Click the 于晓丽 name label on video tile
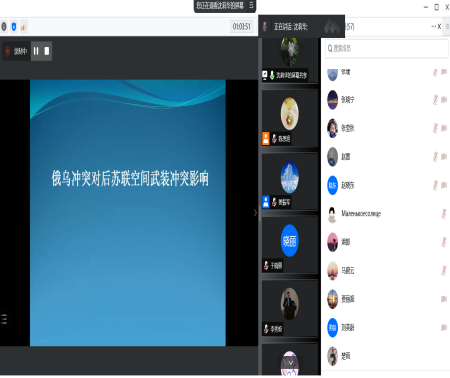450x378 pixels. (276, 266)
